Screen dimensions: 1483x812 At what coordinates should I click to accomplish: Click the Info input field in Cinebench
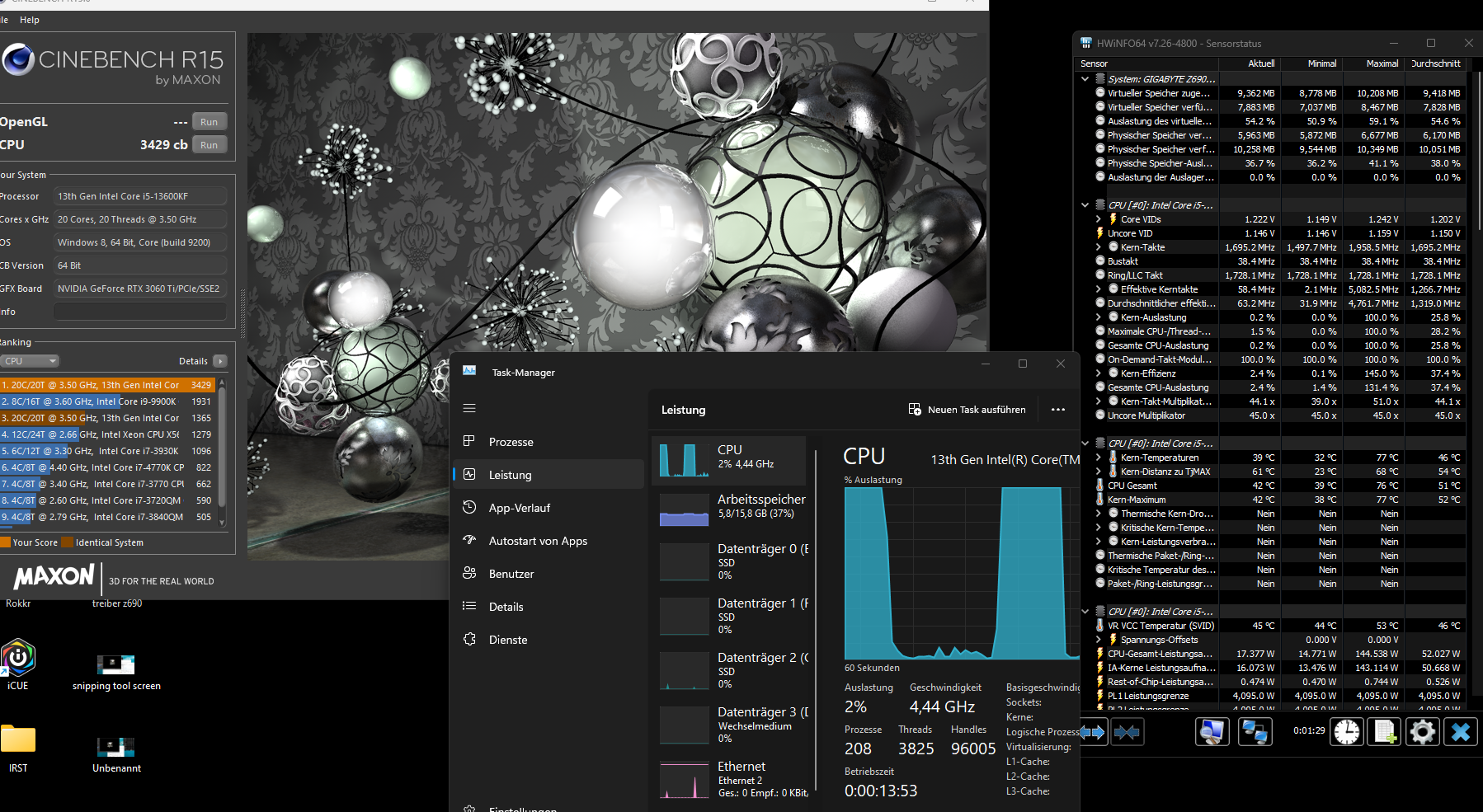(140, 312)
